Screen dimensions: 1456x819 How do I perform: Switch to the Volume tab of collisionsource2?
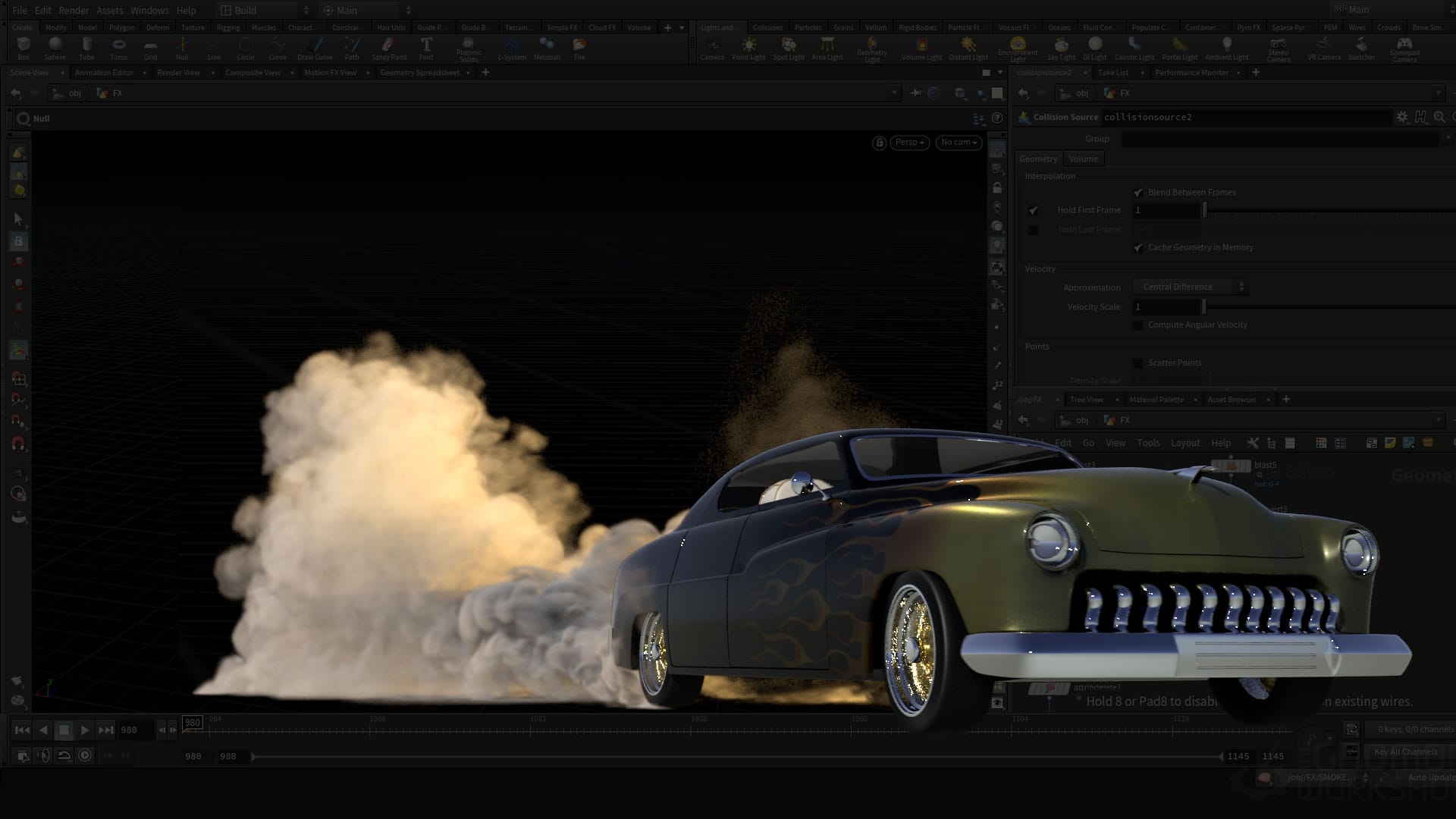tap(1083, 158)
